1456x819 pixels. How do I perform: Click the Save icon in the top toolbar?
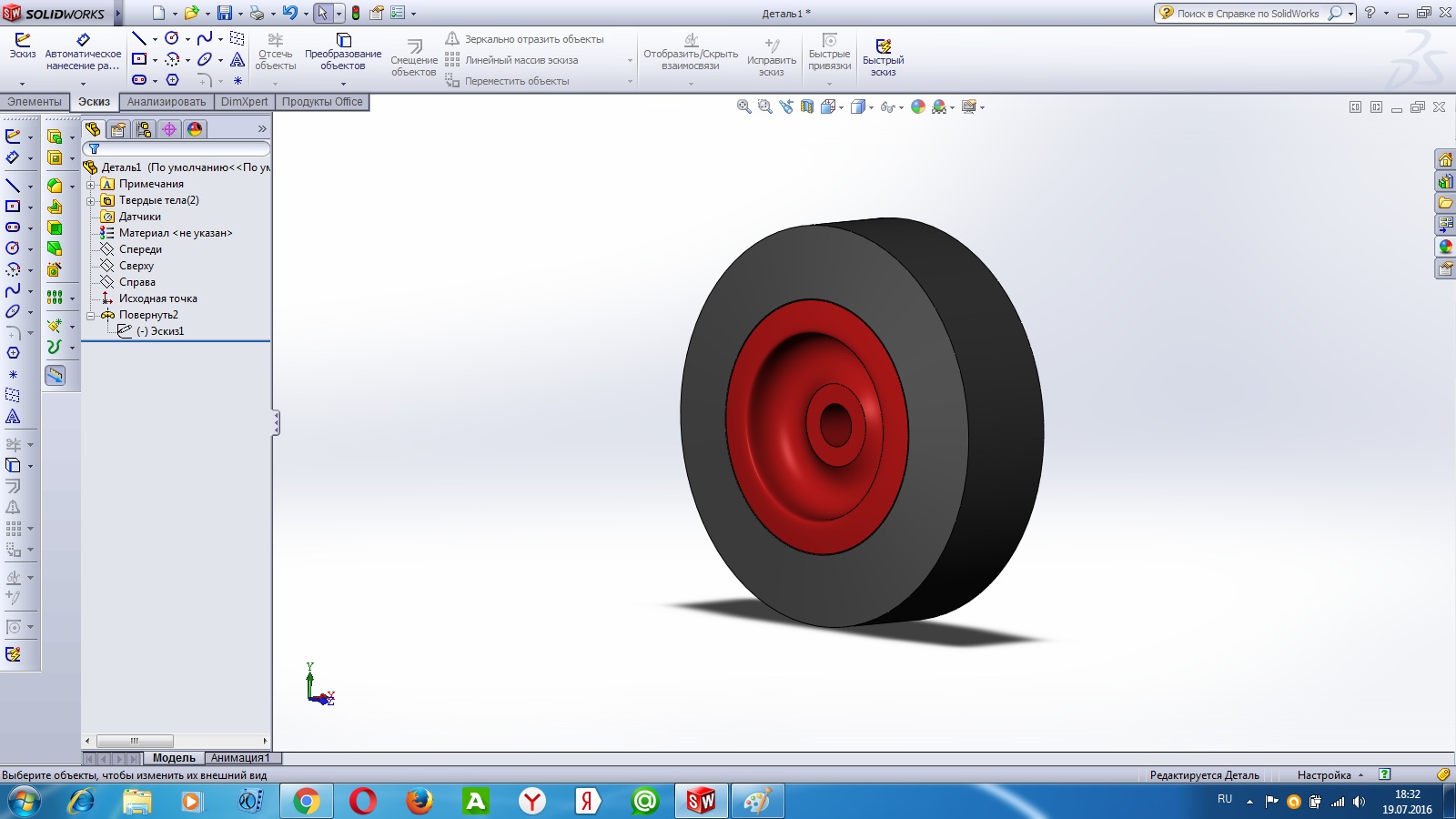coord(224,13)
